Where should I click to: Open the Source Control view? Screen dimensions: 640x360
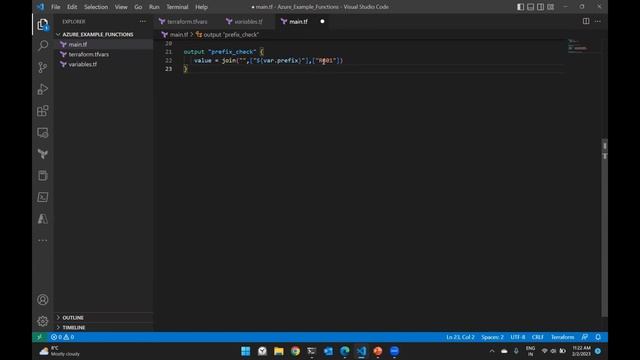click(x=42, y=67)
